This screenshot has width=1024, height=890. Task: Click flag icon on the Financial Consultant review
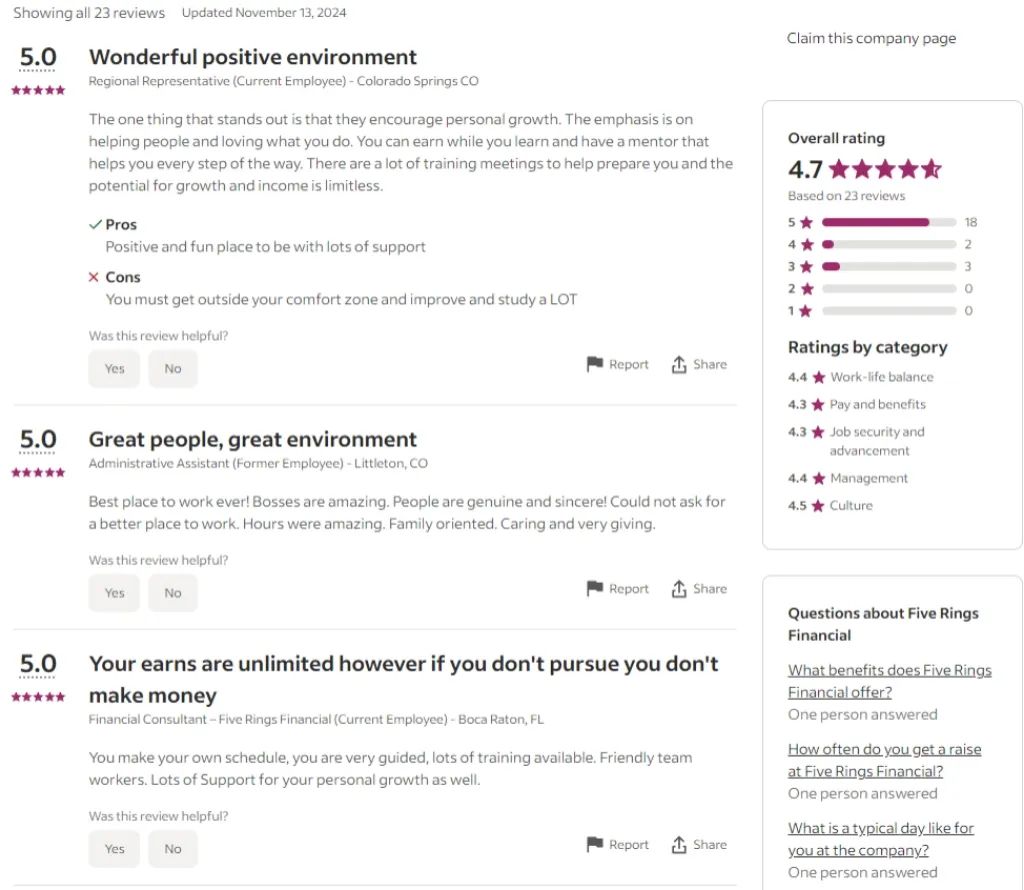[594, 844]
